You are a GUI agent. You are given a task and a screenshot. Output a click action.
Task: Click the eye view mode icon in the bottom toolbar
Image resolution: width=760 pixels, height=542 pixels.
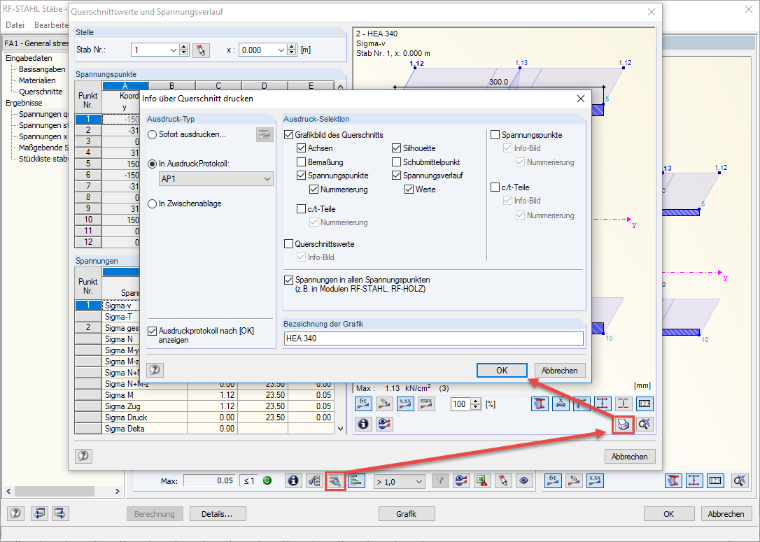tap(524, 481)
